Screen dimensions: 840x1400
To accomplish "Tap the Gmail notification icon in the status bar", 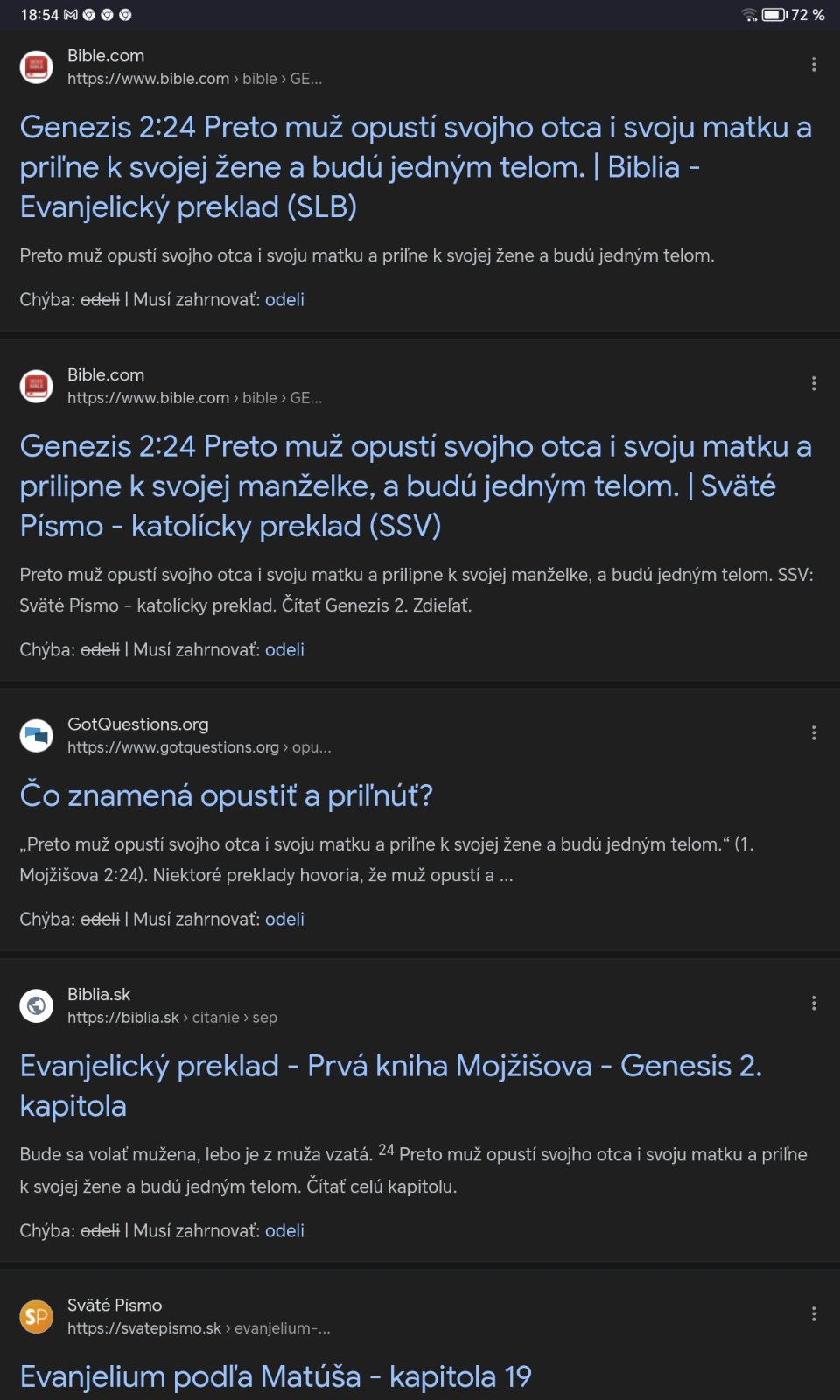I will click(71, 15).
